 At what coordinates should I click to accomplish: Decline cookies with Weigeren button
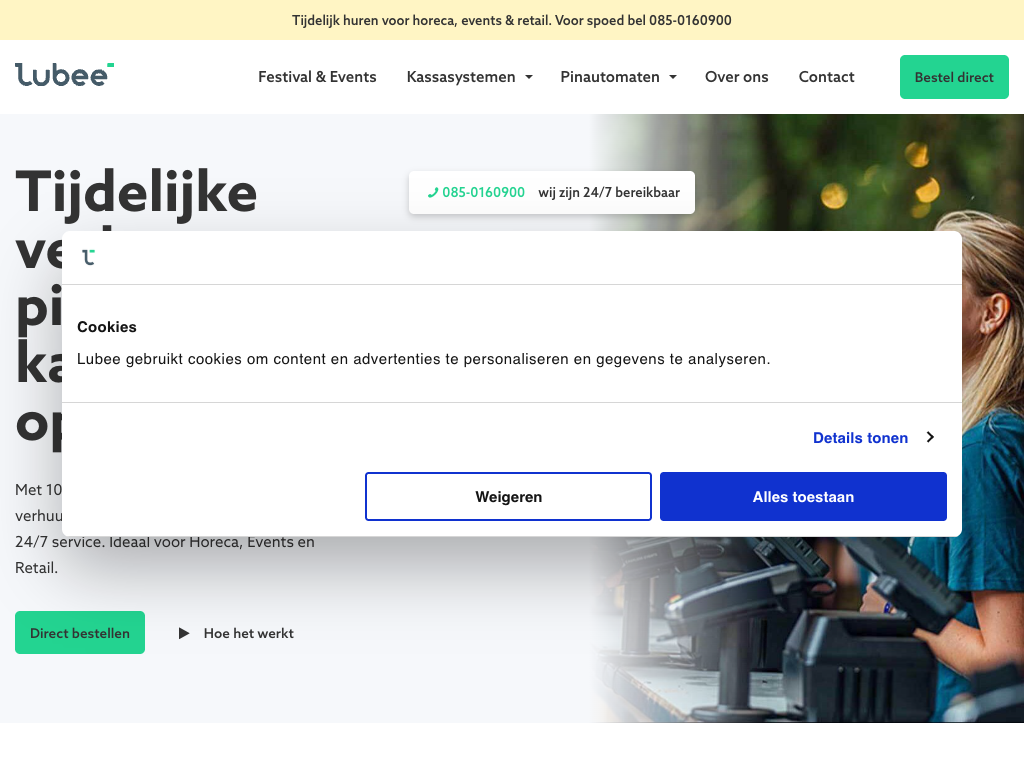(508, 497)
